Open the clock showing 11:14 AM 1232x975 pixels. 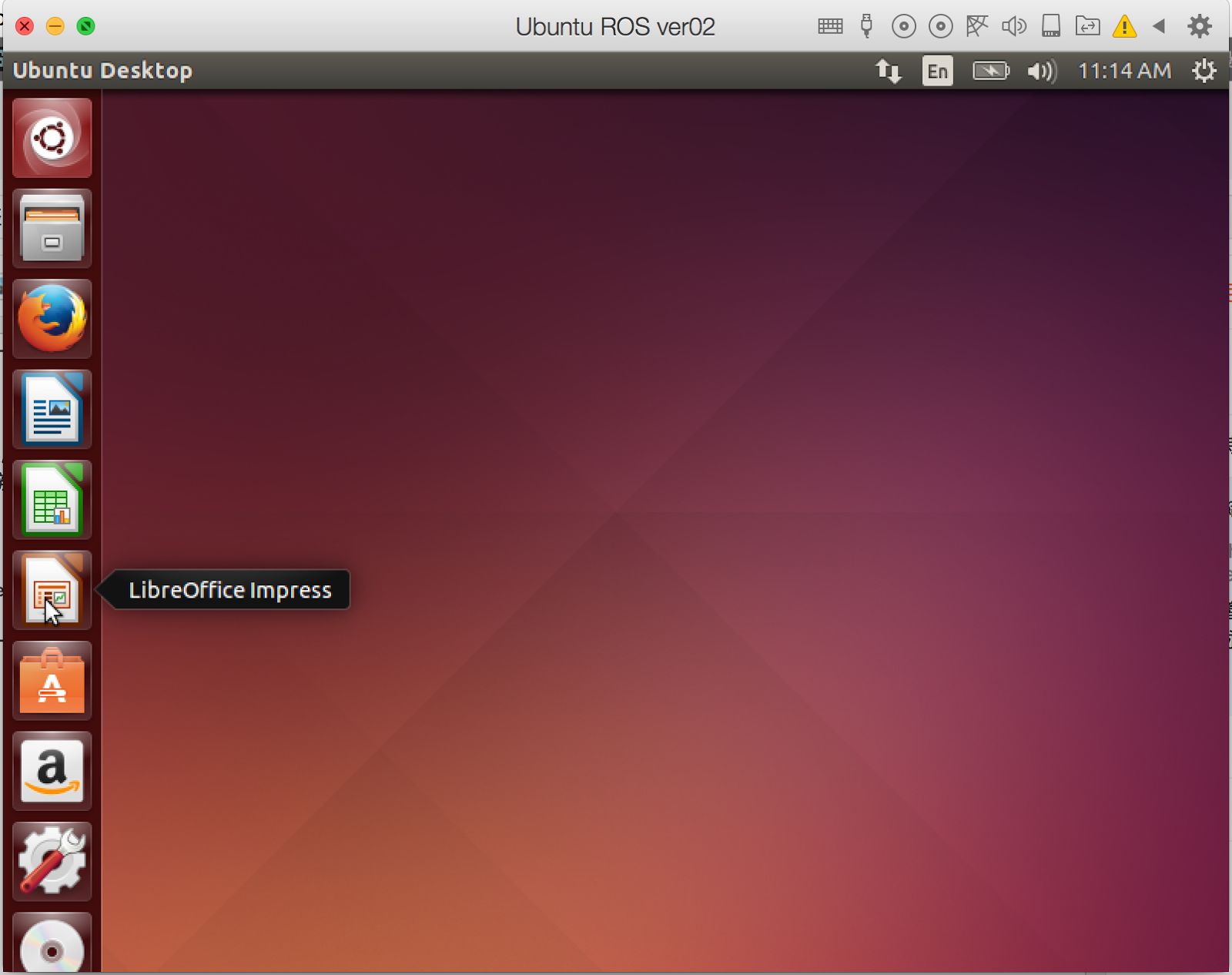[x=1124, y=70]
